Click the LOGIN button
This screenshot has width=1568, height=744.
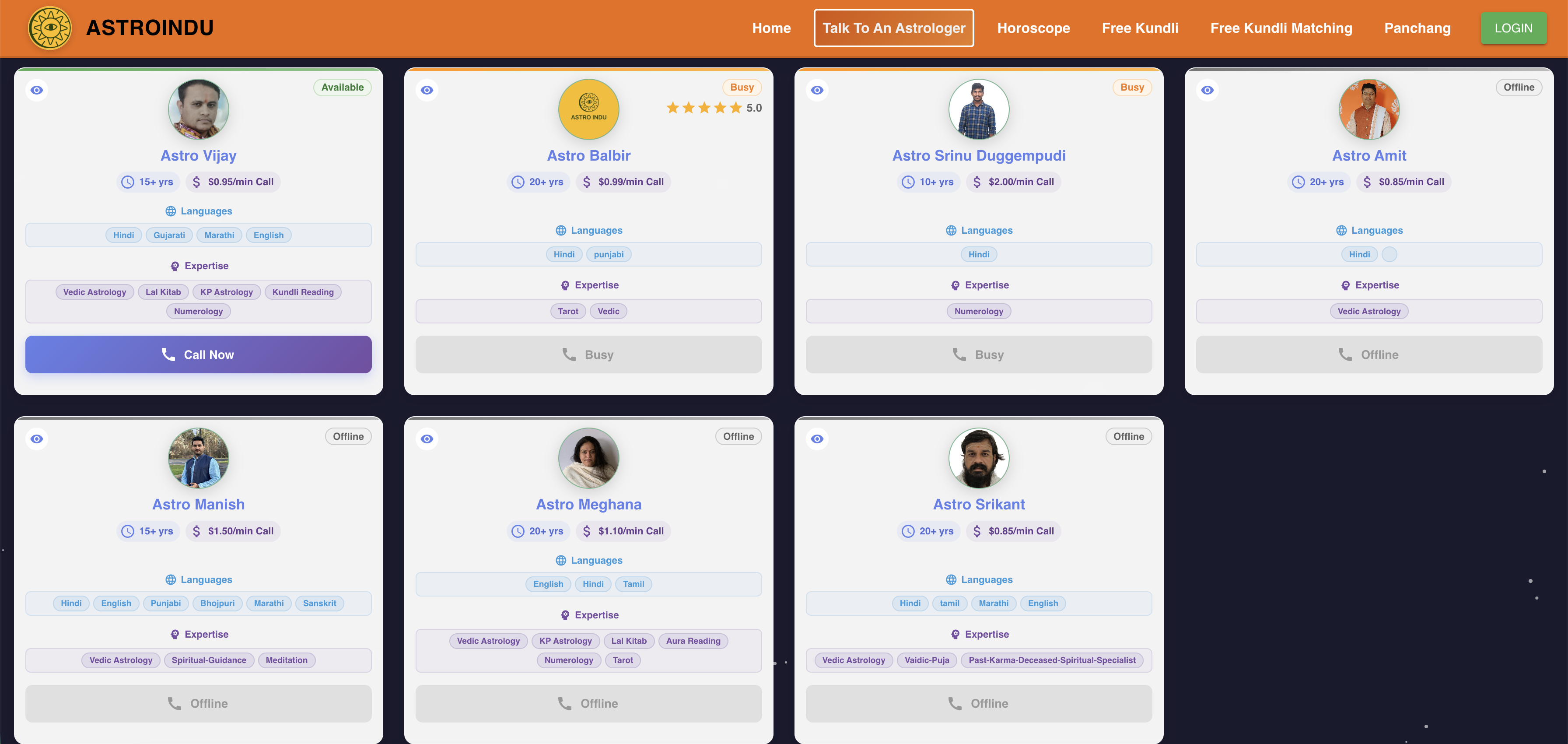click(1514, 28)
